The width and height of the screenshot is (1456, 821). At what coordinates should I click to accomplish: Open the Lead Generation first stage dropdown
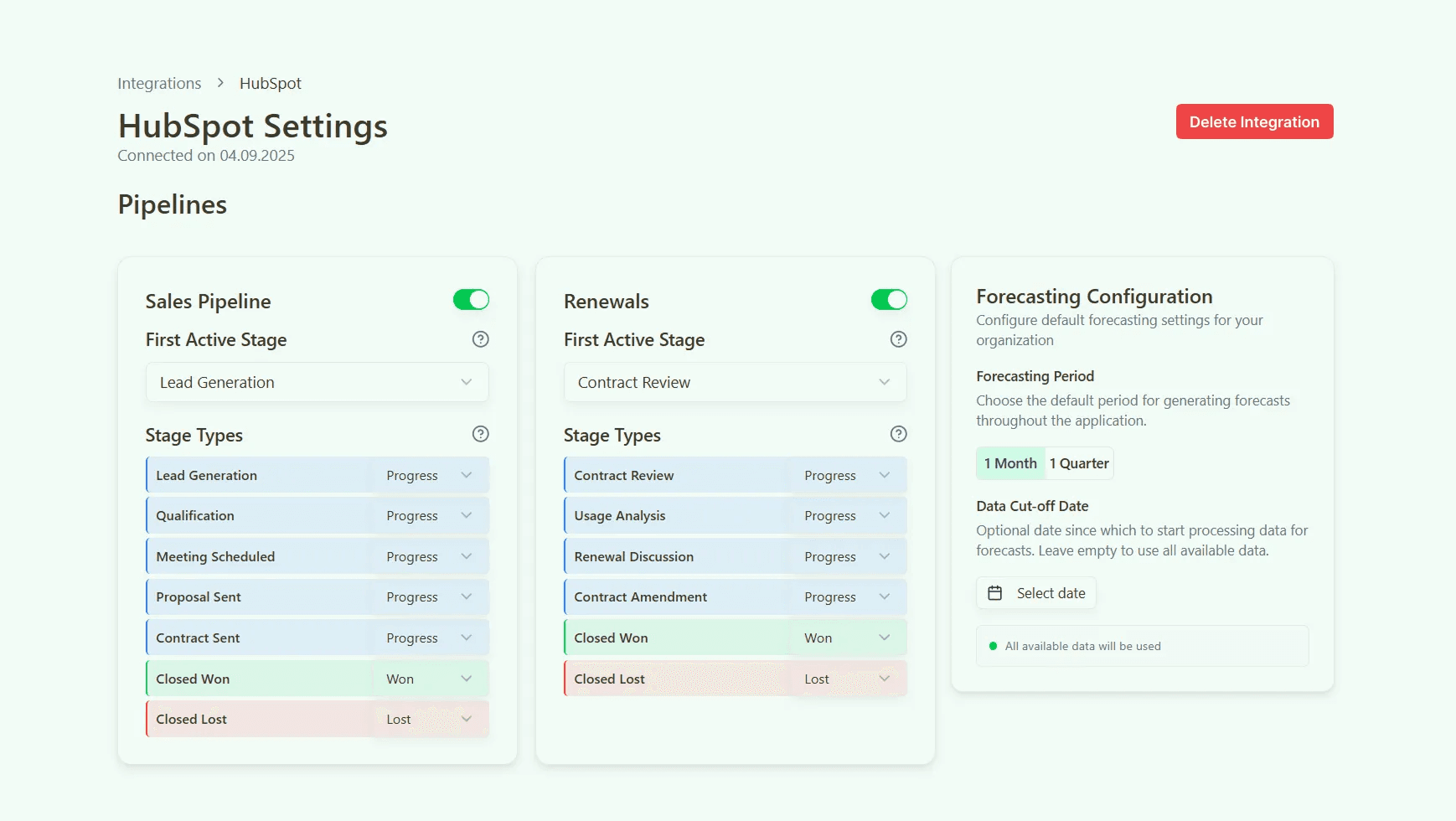point(317,382)
